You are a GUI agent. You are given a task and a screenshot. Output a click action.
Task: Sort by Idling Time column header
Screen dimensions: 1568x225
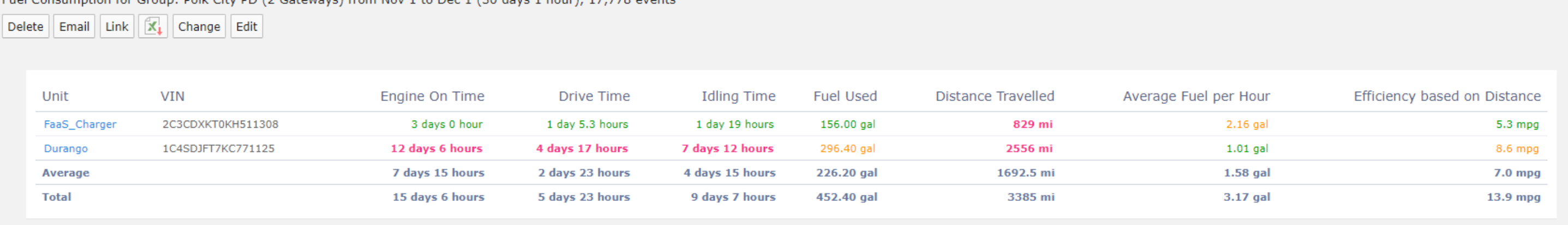tap(738, 96)
